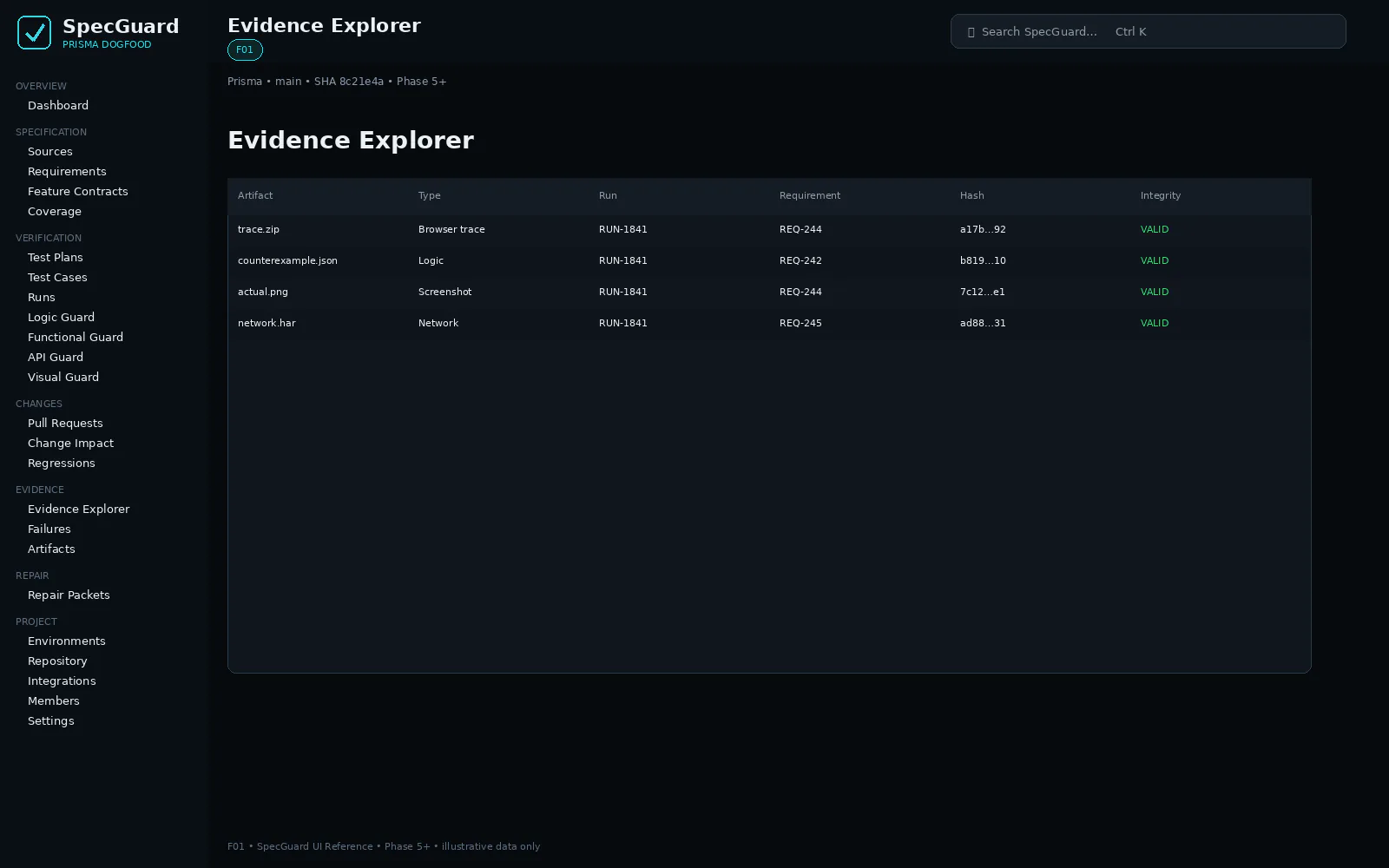Open Repository page
Screen dimensions: 1389x868
point(57,661)
